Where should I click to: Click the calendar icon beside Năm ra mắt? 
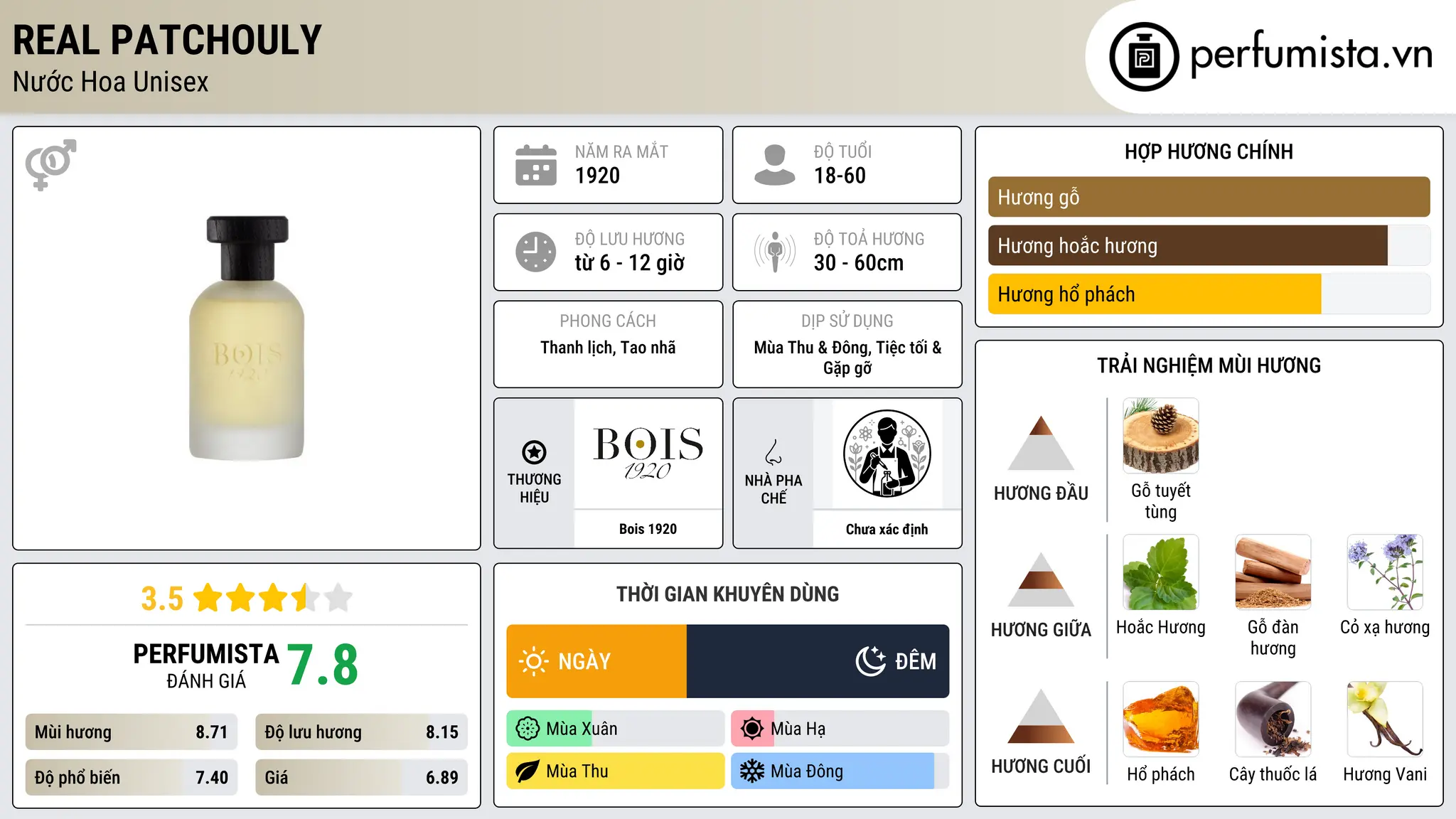(x=536, y=165)
